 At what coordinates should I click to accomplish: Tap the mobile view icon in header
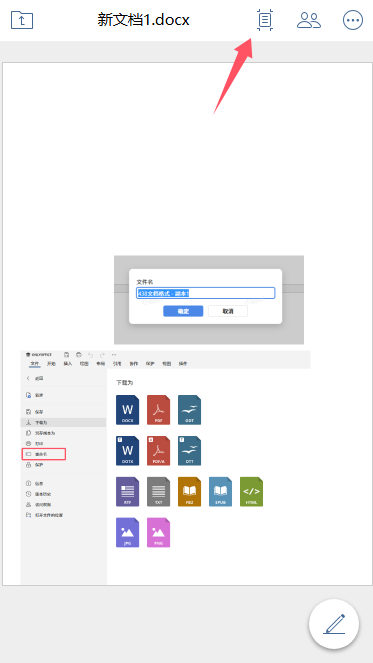(x=265, y=20)
